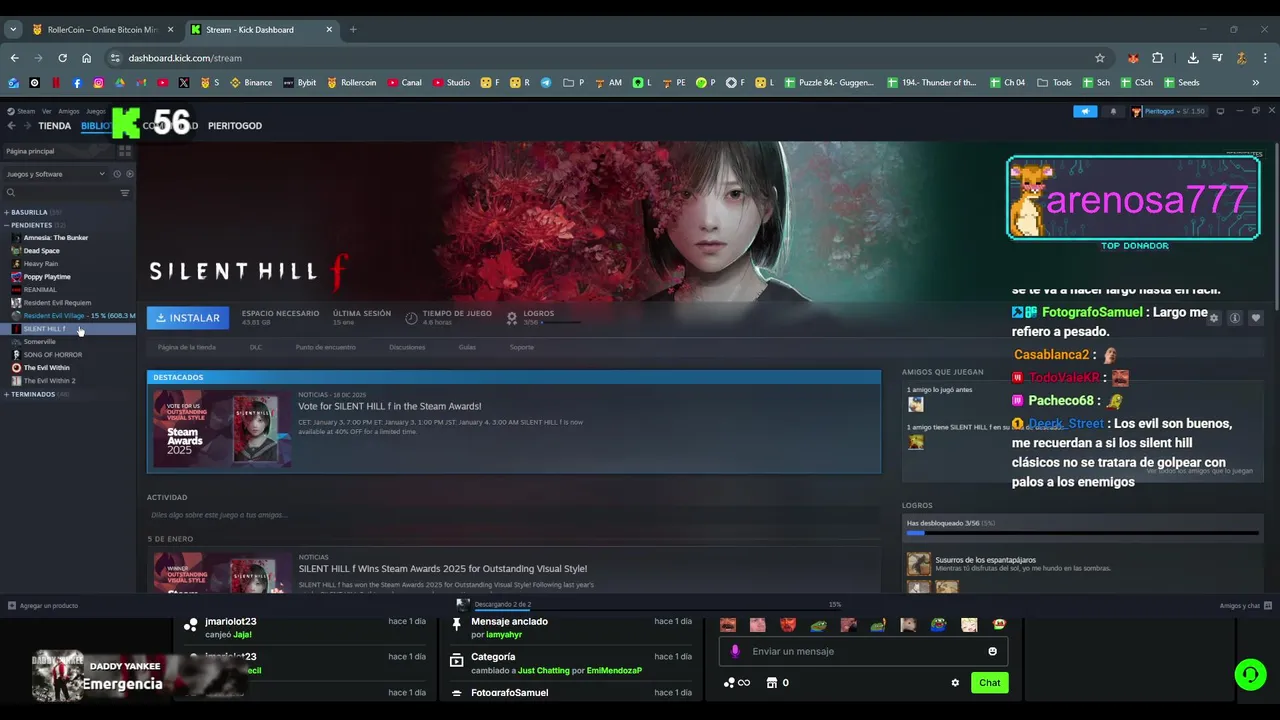This screenshot has height=720, width=1280.
Task: Open Punto de encuentro tab
Action: pos(325,347)
